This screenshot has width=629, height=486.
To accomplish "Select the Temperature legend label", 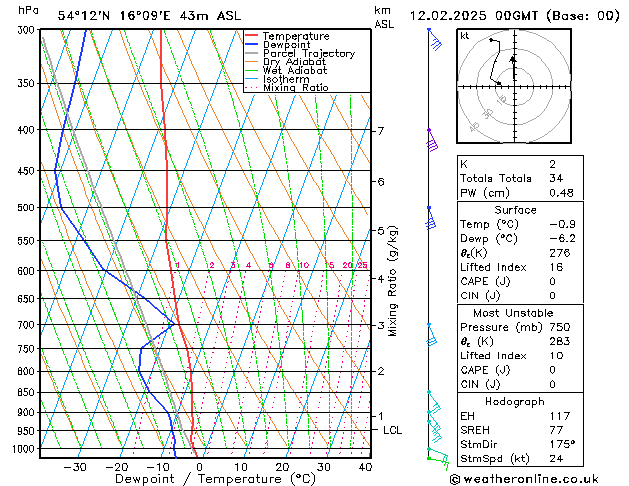I will [x=296, y=36].
